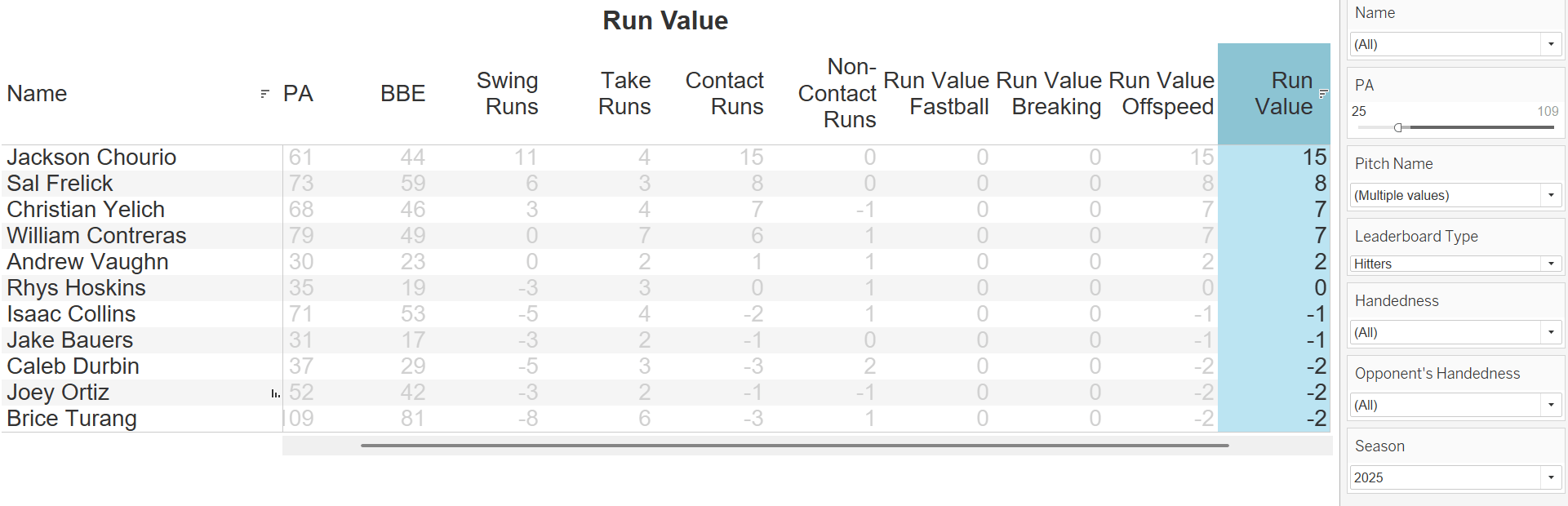Click Rhys Hoskins in the Name column

point(76,288)
